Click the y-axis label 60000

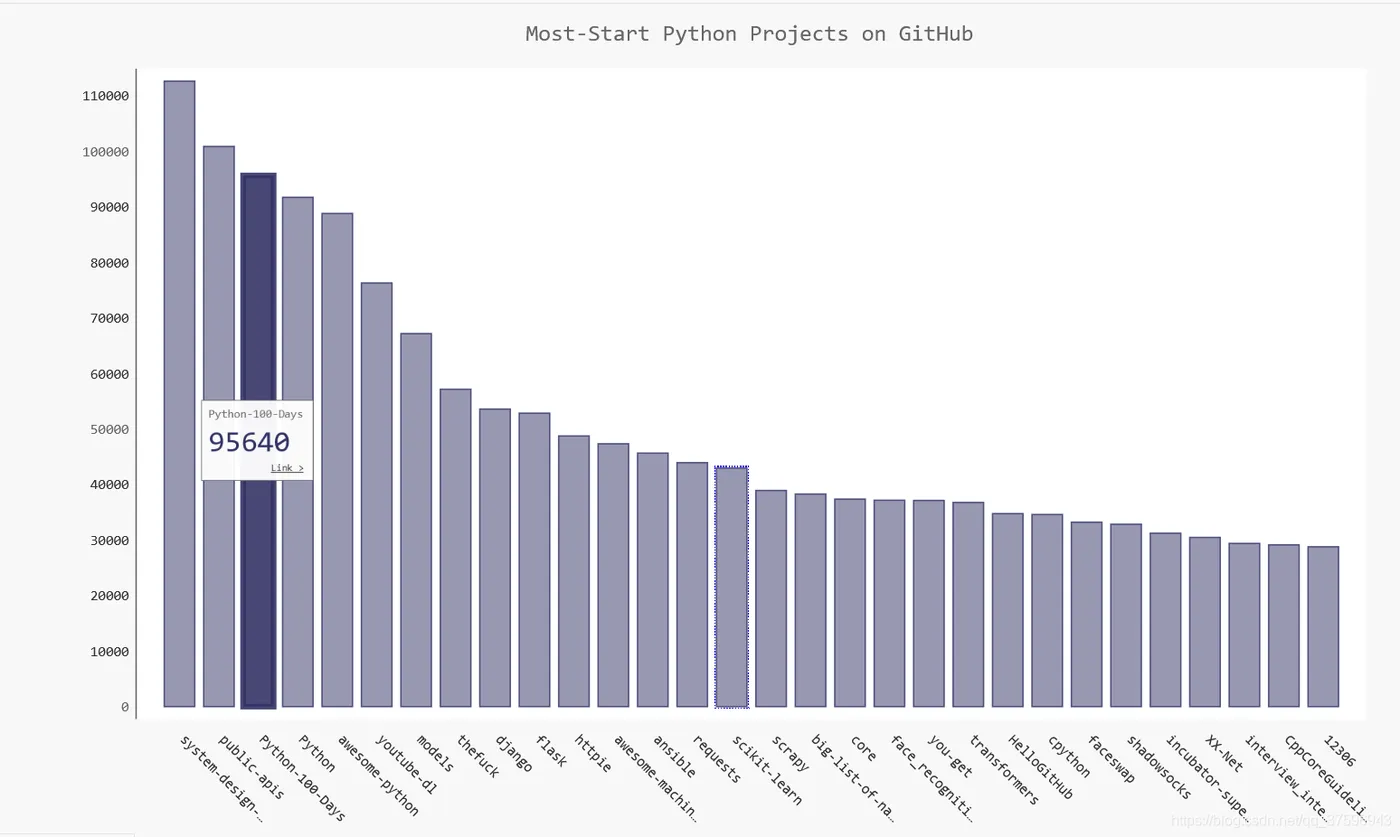[x=110, y=374]
